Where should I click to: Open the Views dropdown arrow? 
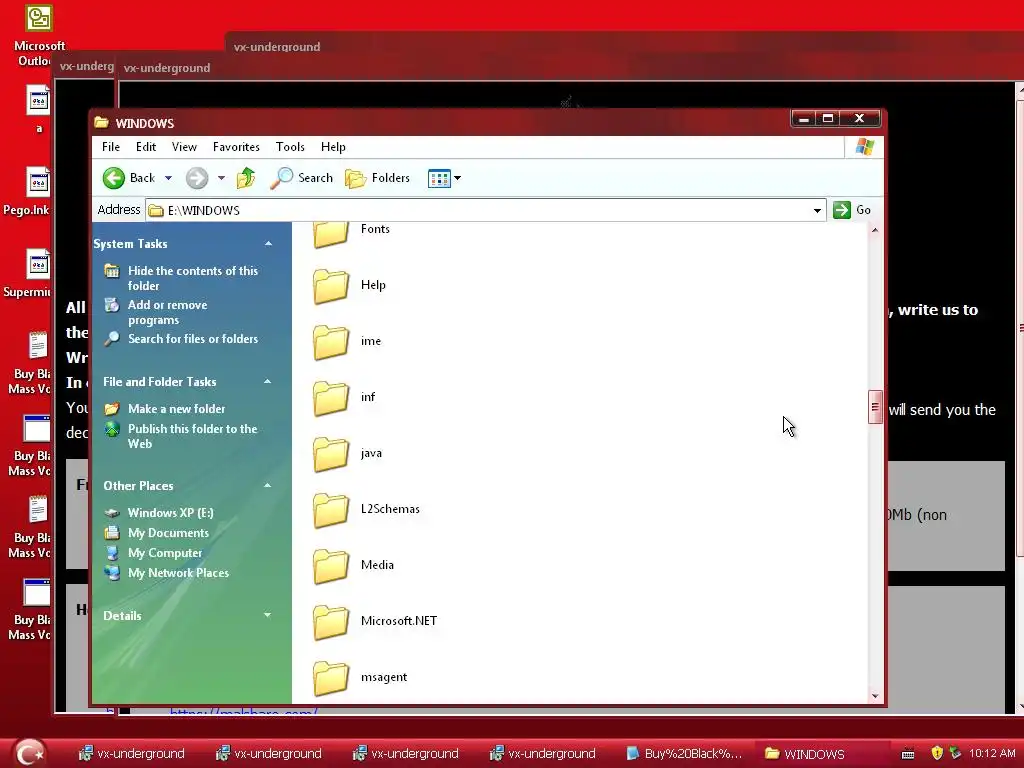pos(457,178)
